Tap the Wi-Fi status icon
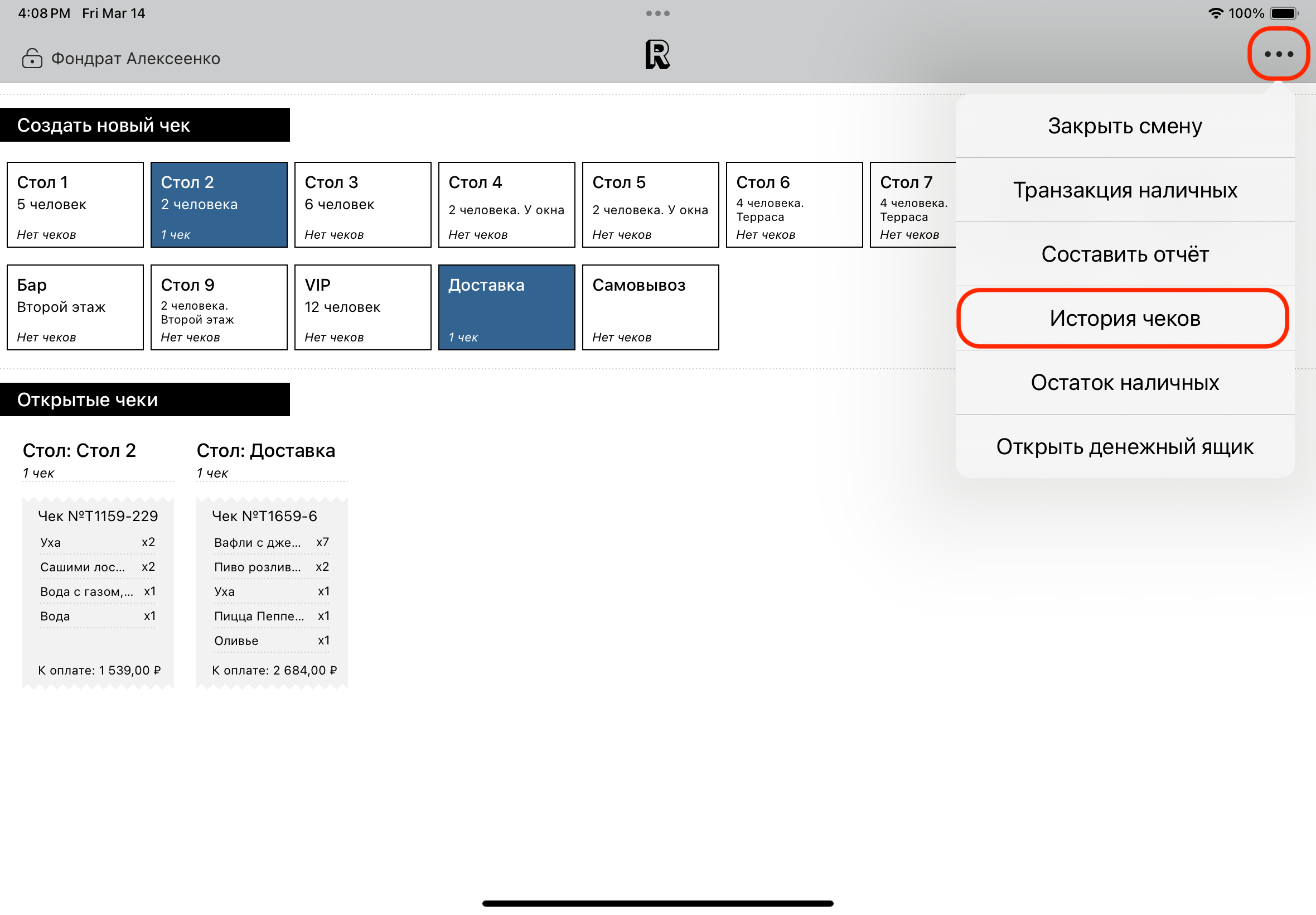Screen dimensions: 1316x915 point(1215,13)
